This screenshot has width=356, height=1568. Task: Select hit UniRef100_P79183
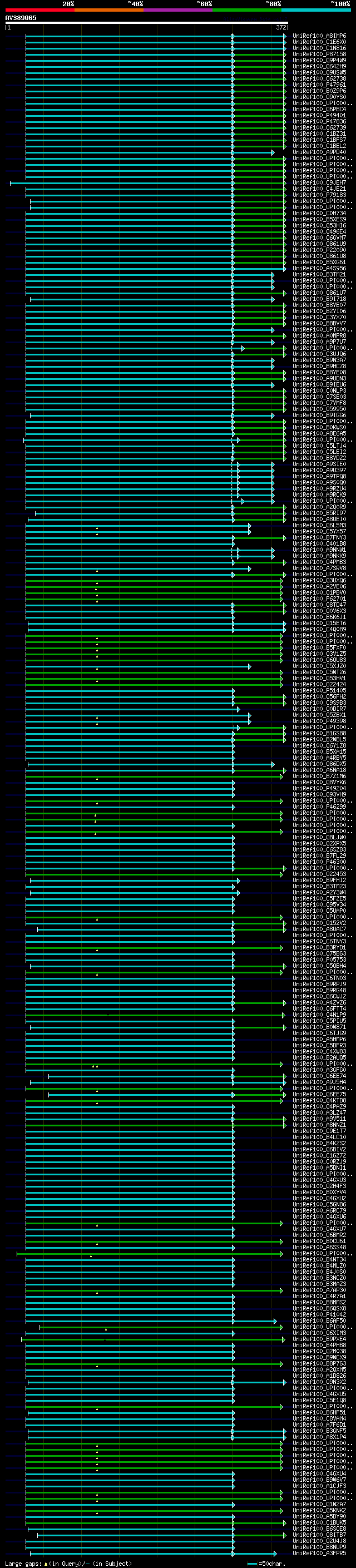tap(319, 195)
